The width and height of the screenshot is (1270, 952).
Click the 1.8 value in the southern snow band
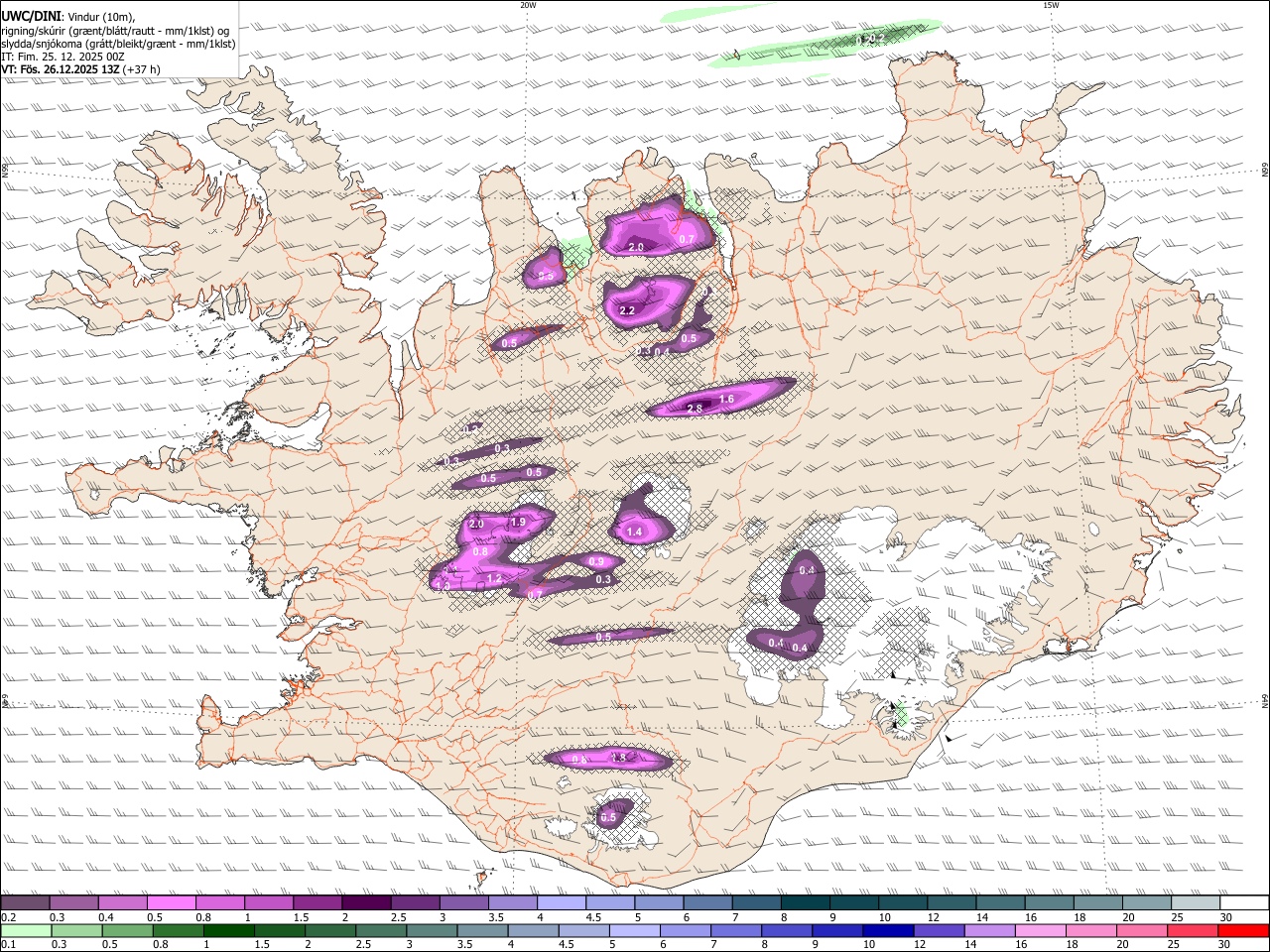[620, 757]
